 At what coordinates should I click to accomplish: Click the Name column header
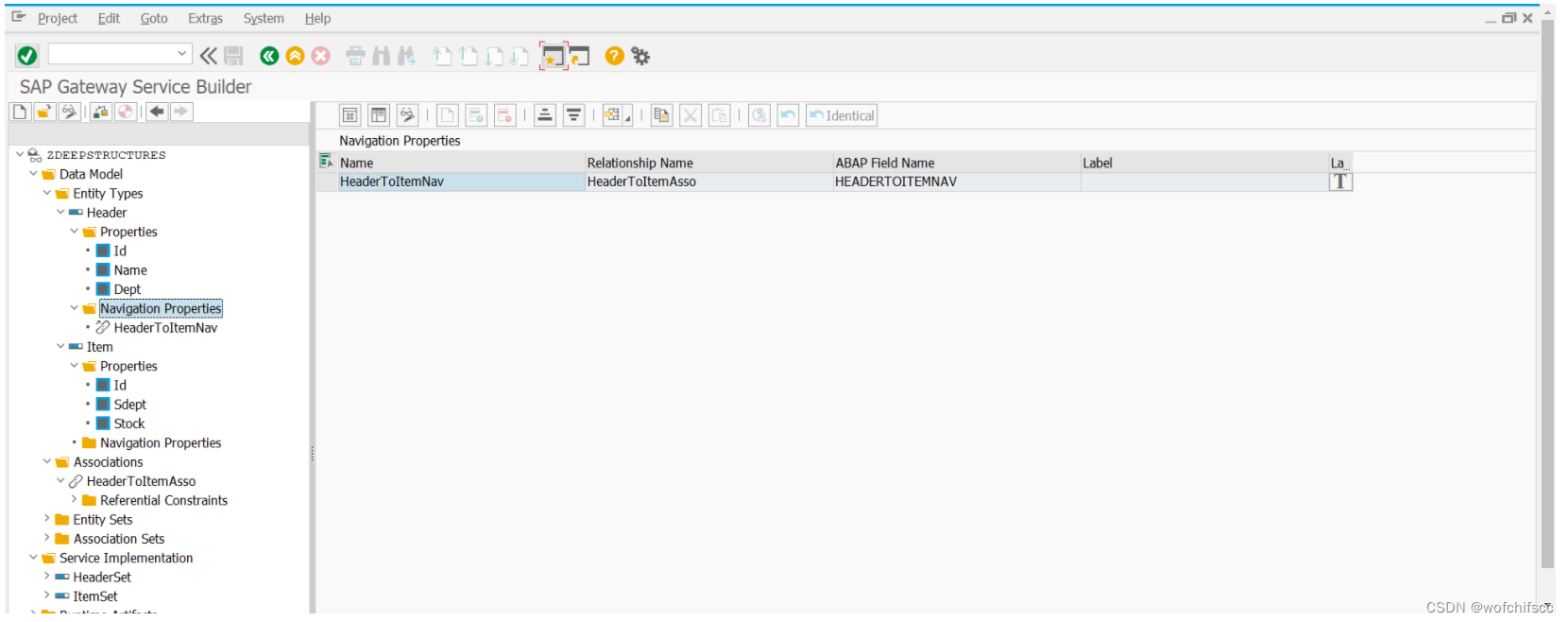point(461,163)
